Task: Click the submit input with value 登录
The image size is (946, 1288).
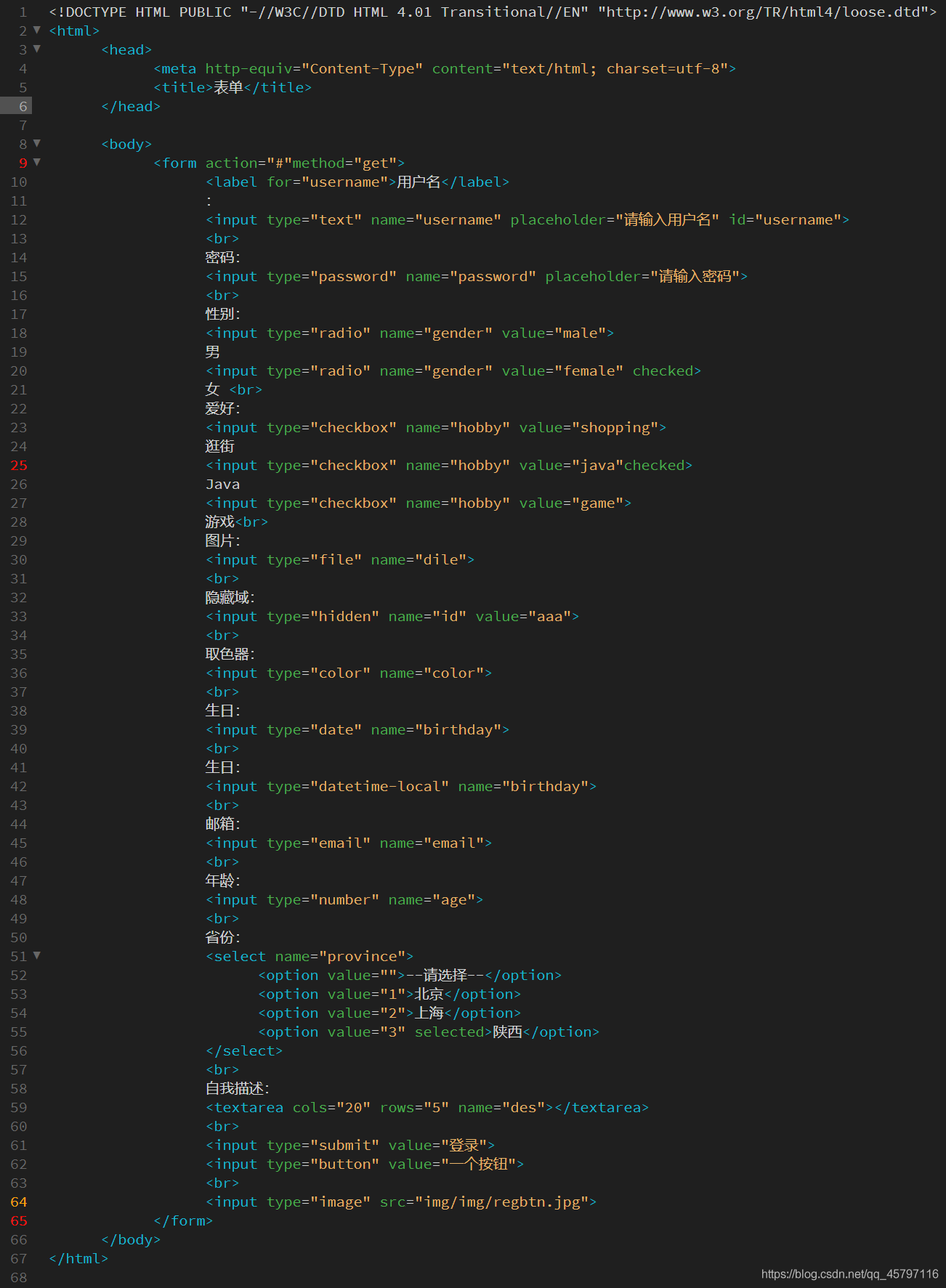Action: 350,1145
